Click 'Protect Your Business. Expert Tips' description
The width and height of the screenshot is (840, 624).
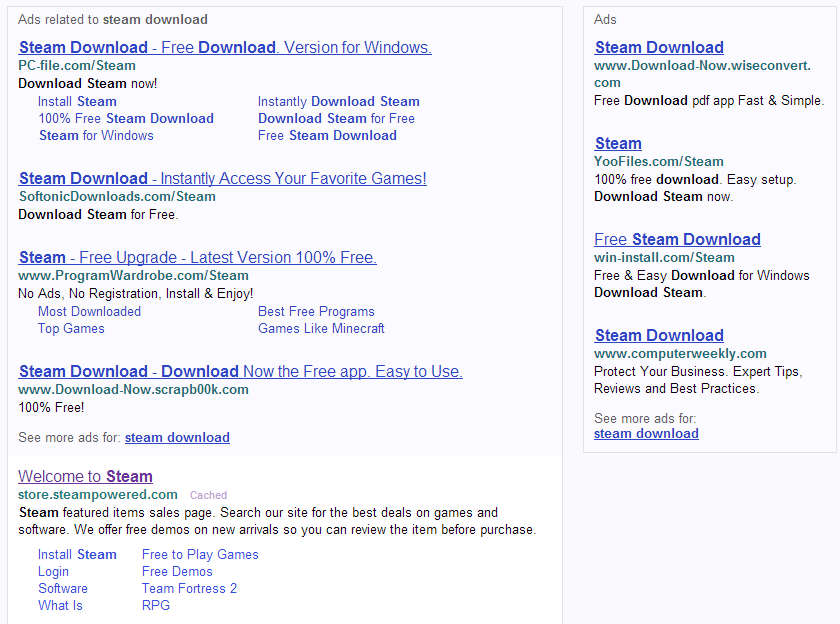tap(698, 380)
